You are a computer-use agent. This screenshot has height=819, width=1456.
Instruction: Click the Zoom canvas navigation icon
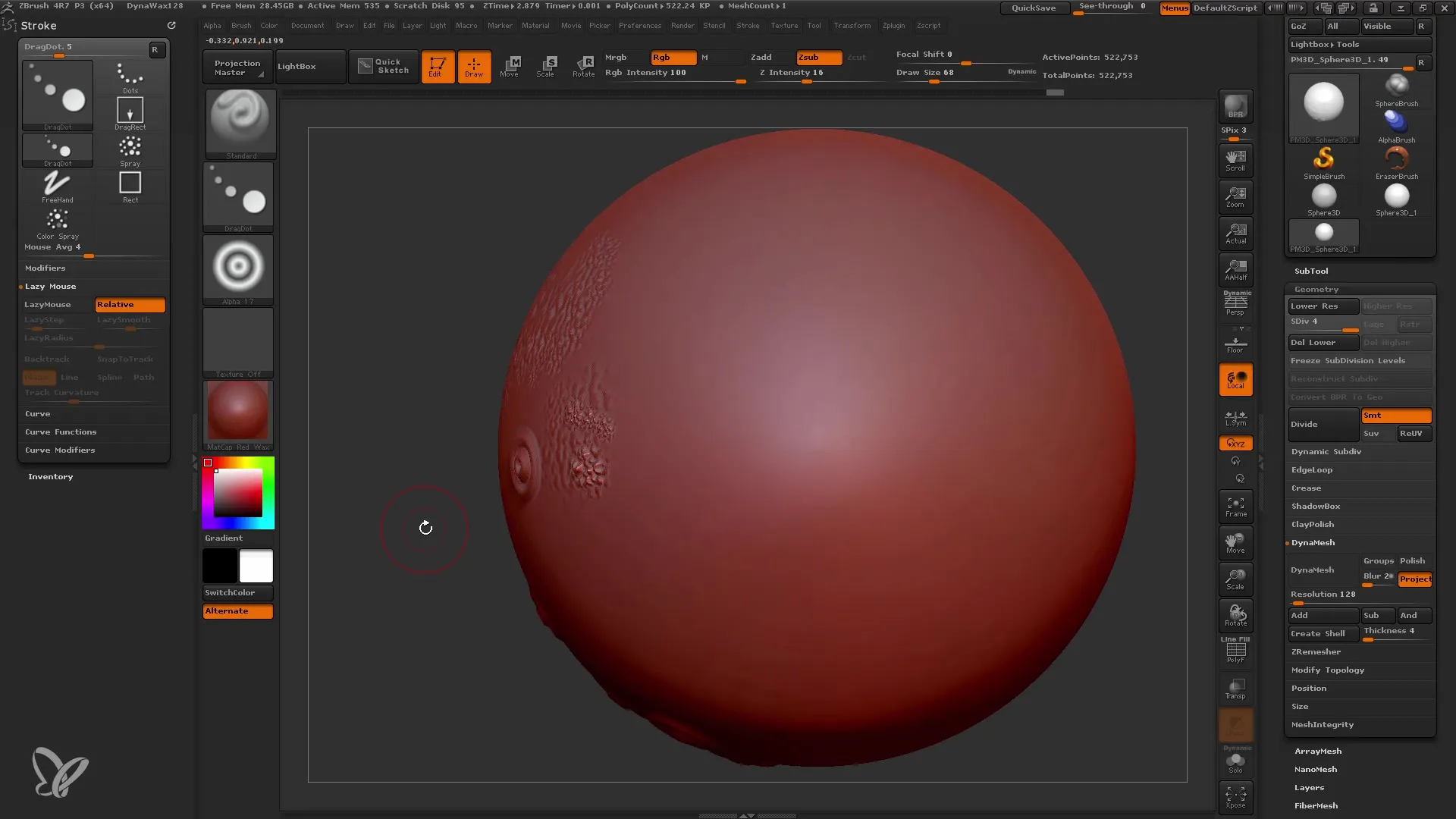pyautogui.click(x=1235, y=197)
